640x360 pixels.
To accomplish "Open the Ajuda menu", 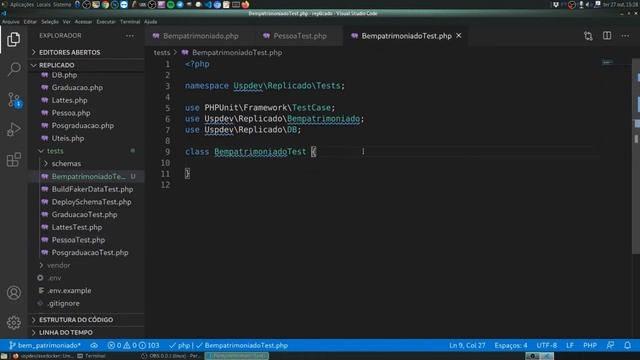I will click(151, 22).
